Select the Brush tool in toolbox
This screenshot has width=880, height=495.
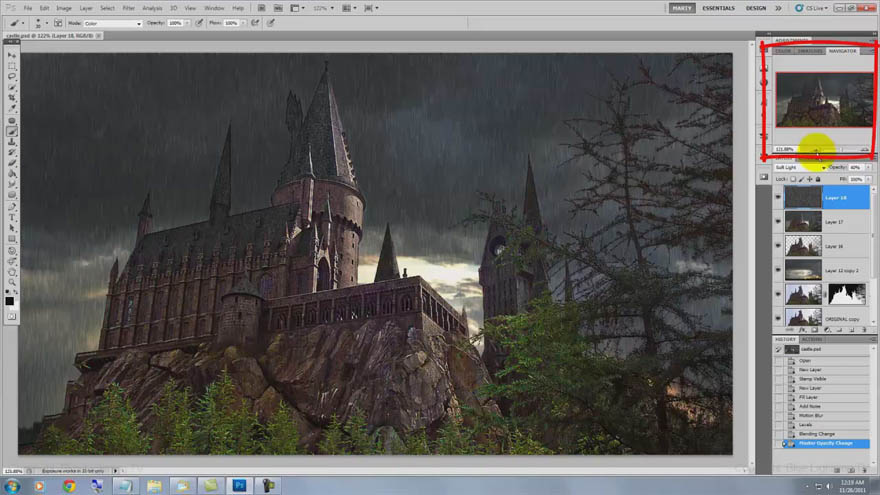[12, 131]
